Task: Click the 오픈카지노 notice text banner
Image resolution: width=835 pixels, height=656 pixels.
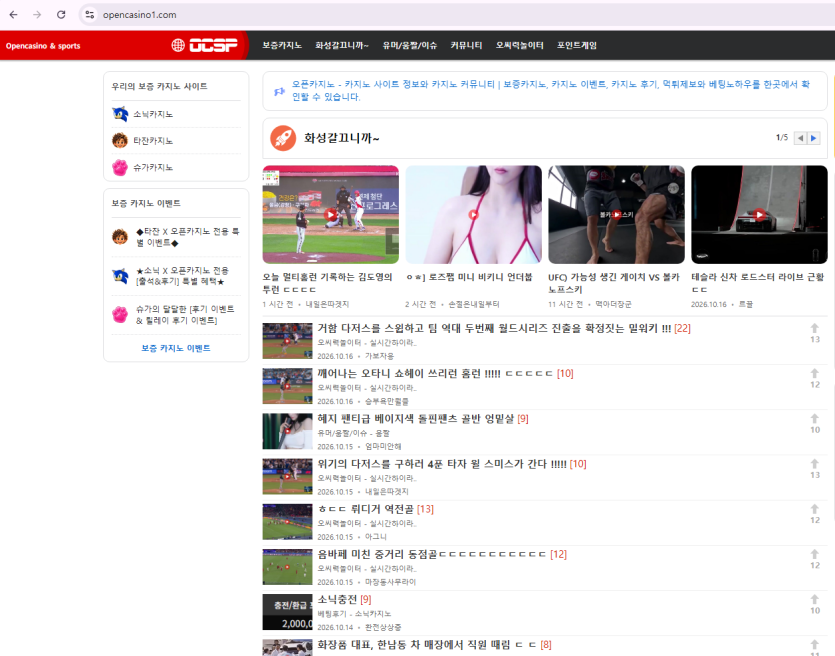Action: click(551, 91)
